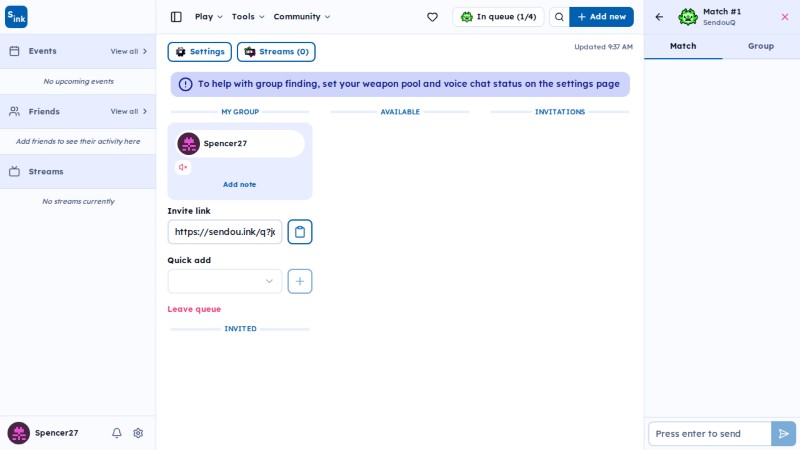Click the info icon in banner

point(185,84)
